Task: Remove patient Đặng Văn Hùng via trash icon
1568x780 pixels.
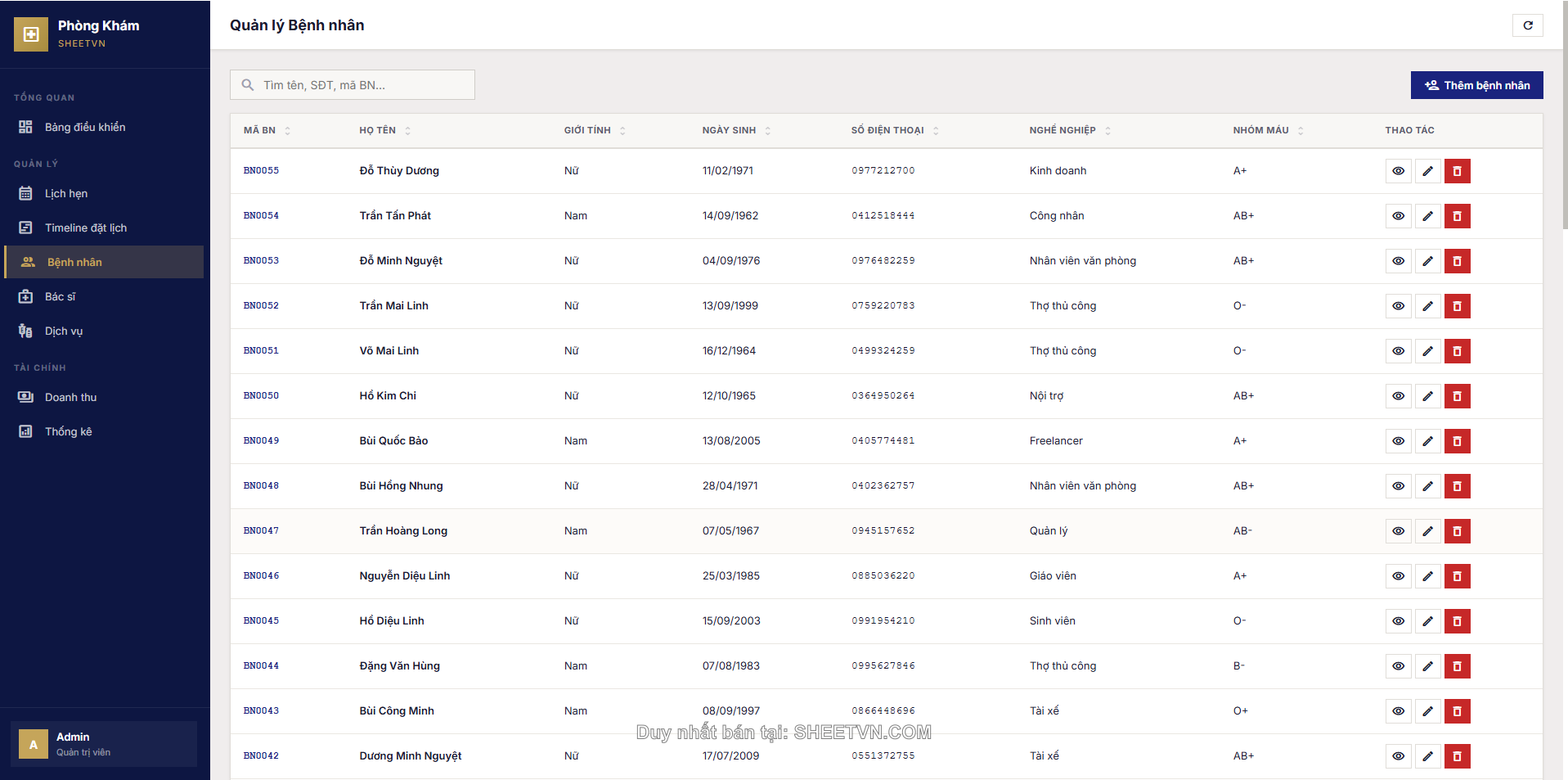Action: 1457,666
